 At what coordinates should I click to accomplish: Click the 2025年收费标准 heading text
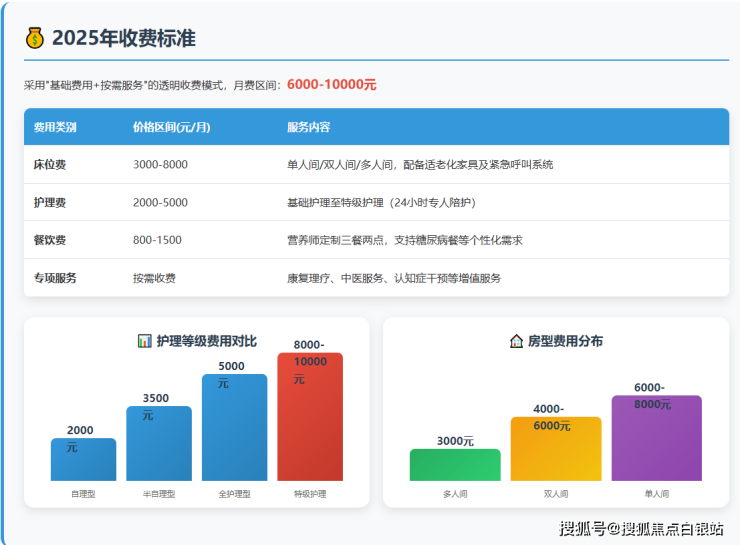click(x=123, y=39)
